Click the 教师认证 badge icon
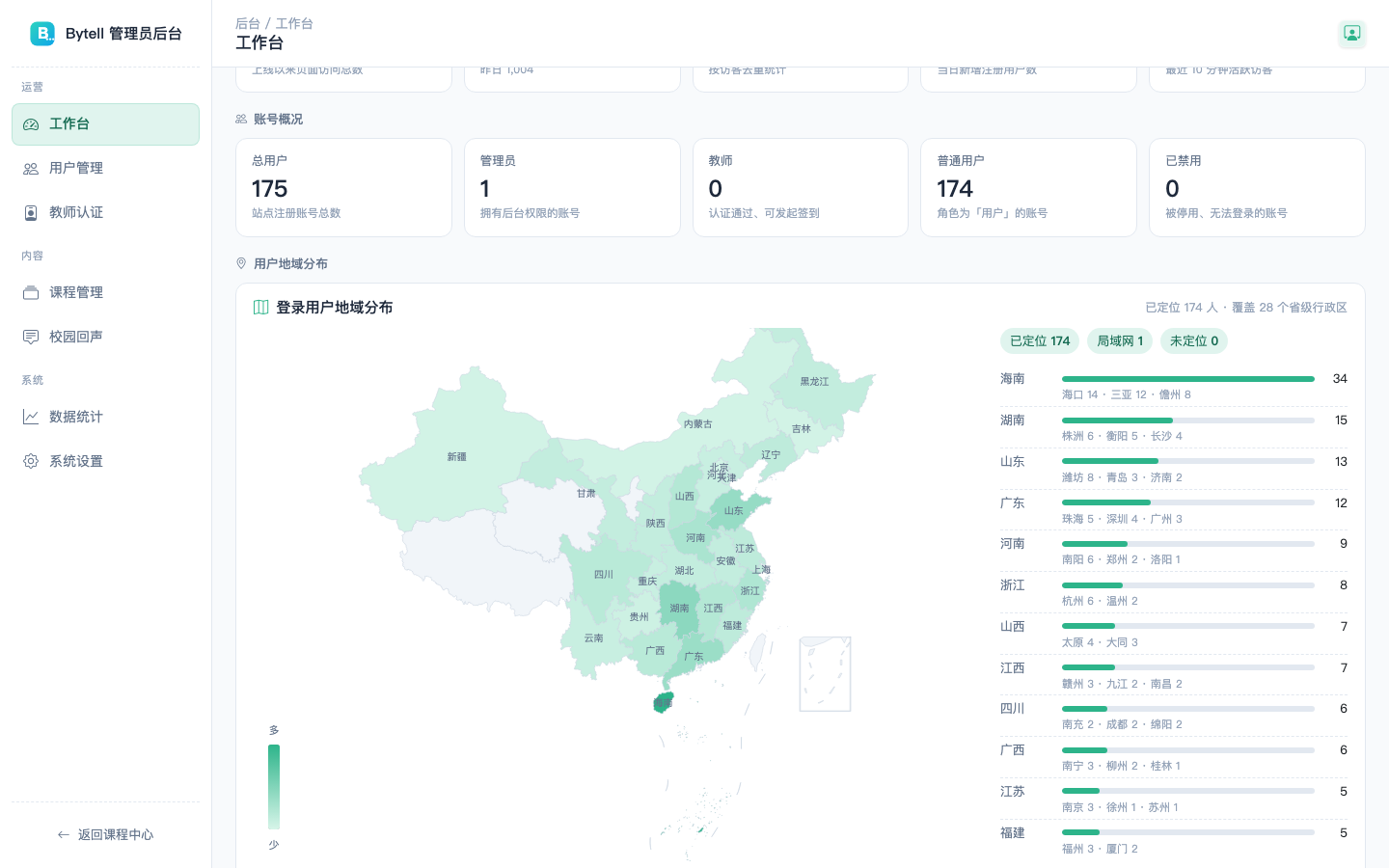This screenshot has width=1389, height=868. 31,213
